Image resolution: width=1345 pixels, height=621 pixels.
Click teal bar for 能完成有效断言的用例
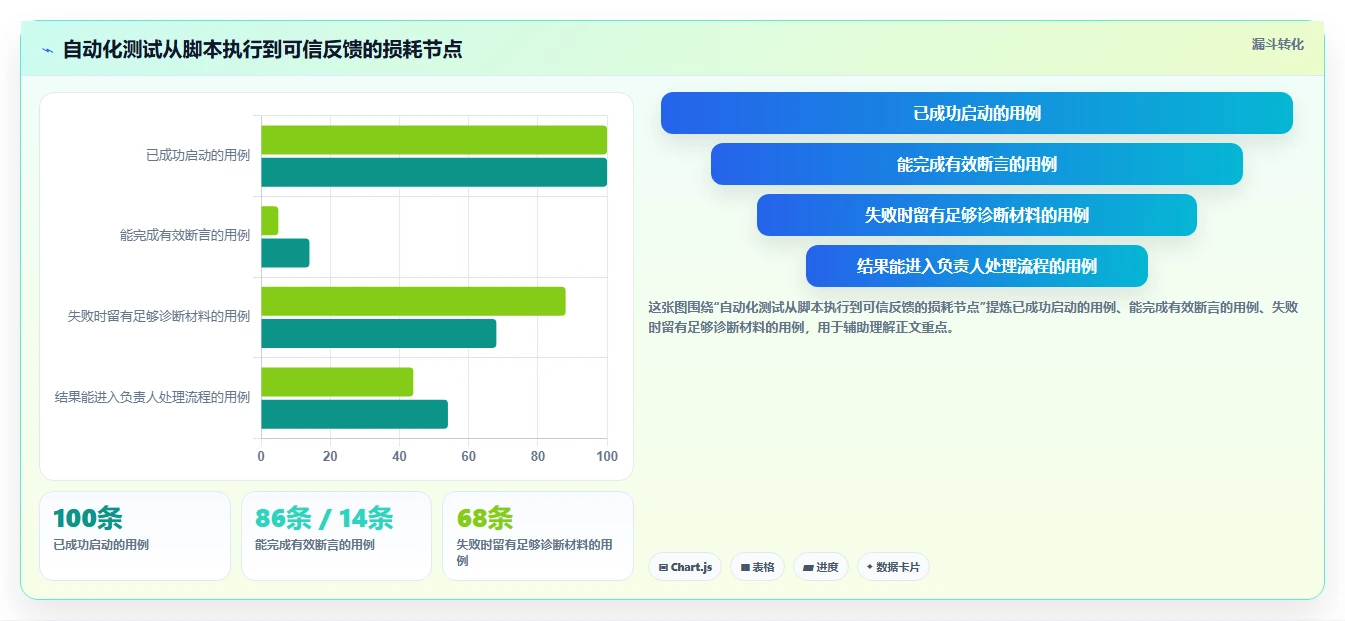coord(285,253)
